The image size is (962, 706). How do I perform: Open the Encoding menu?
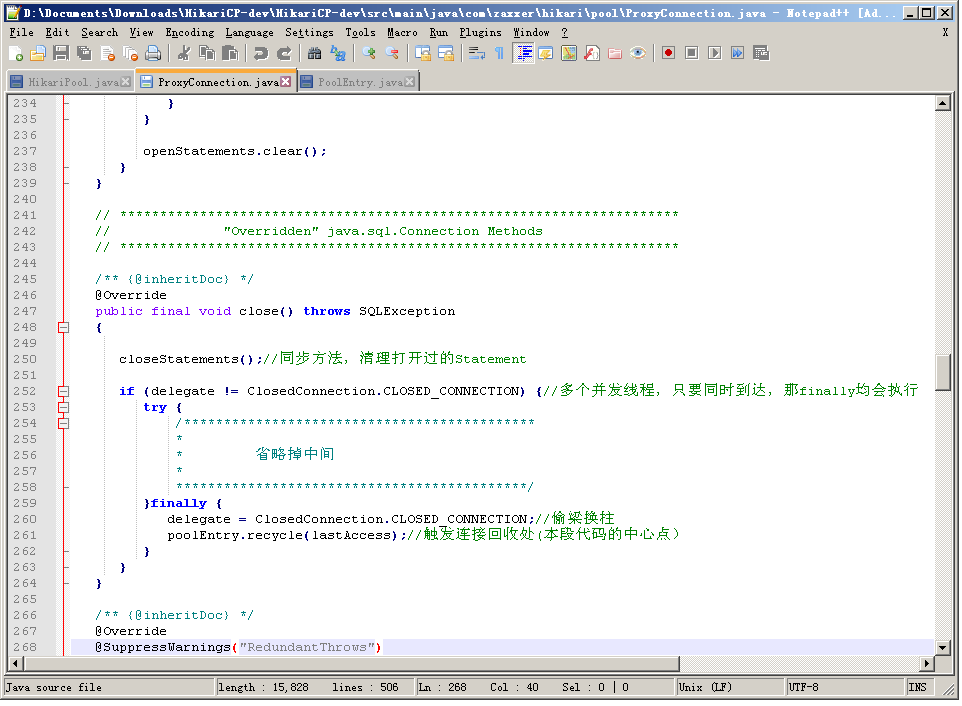coord(190,33)
